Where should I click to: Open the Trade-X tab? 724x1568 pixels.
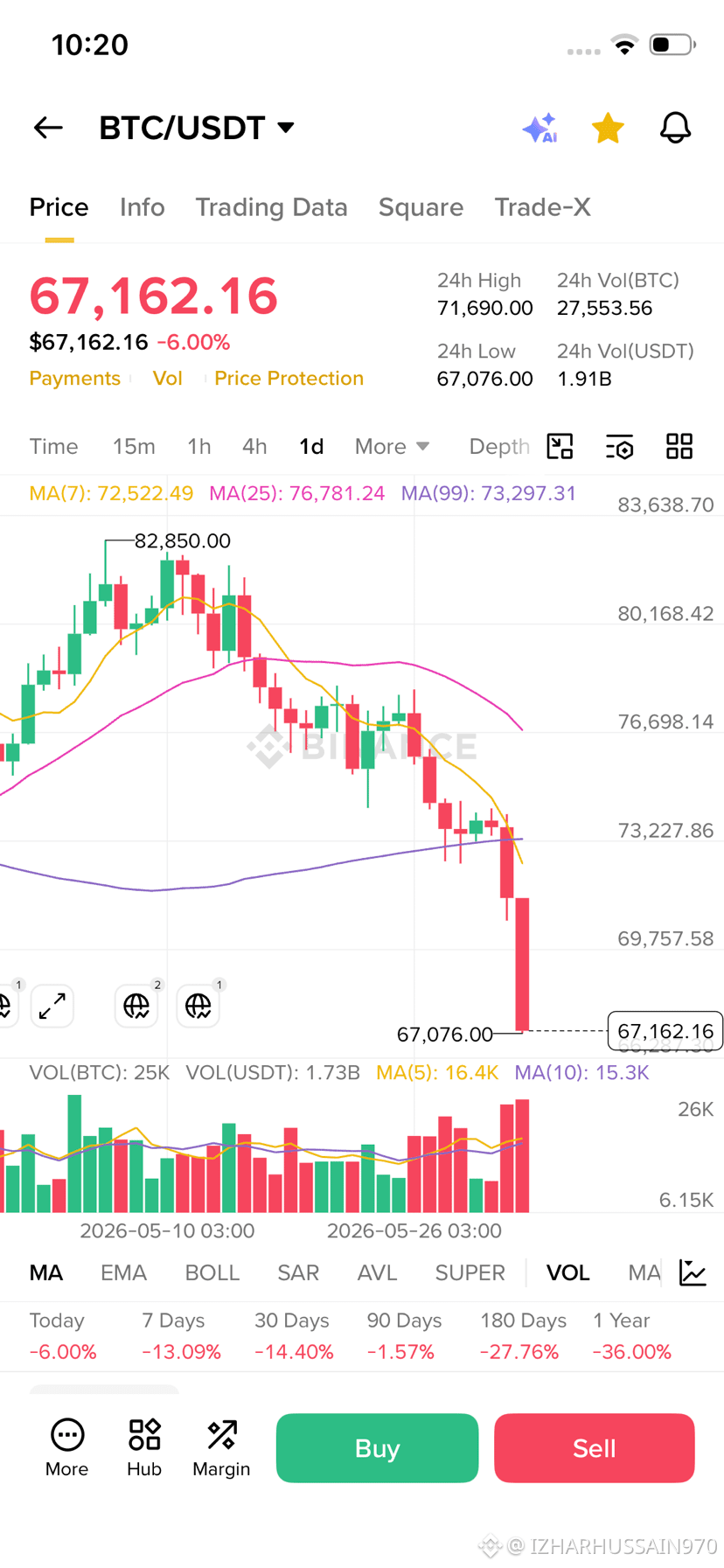pyautogui.click(x=542, y=207)
